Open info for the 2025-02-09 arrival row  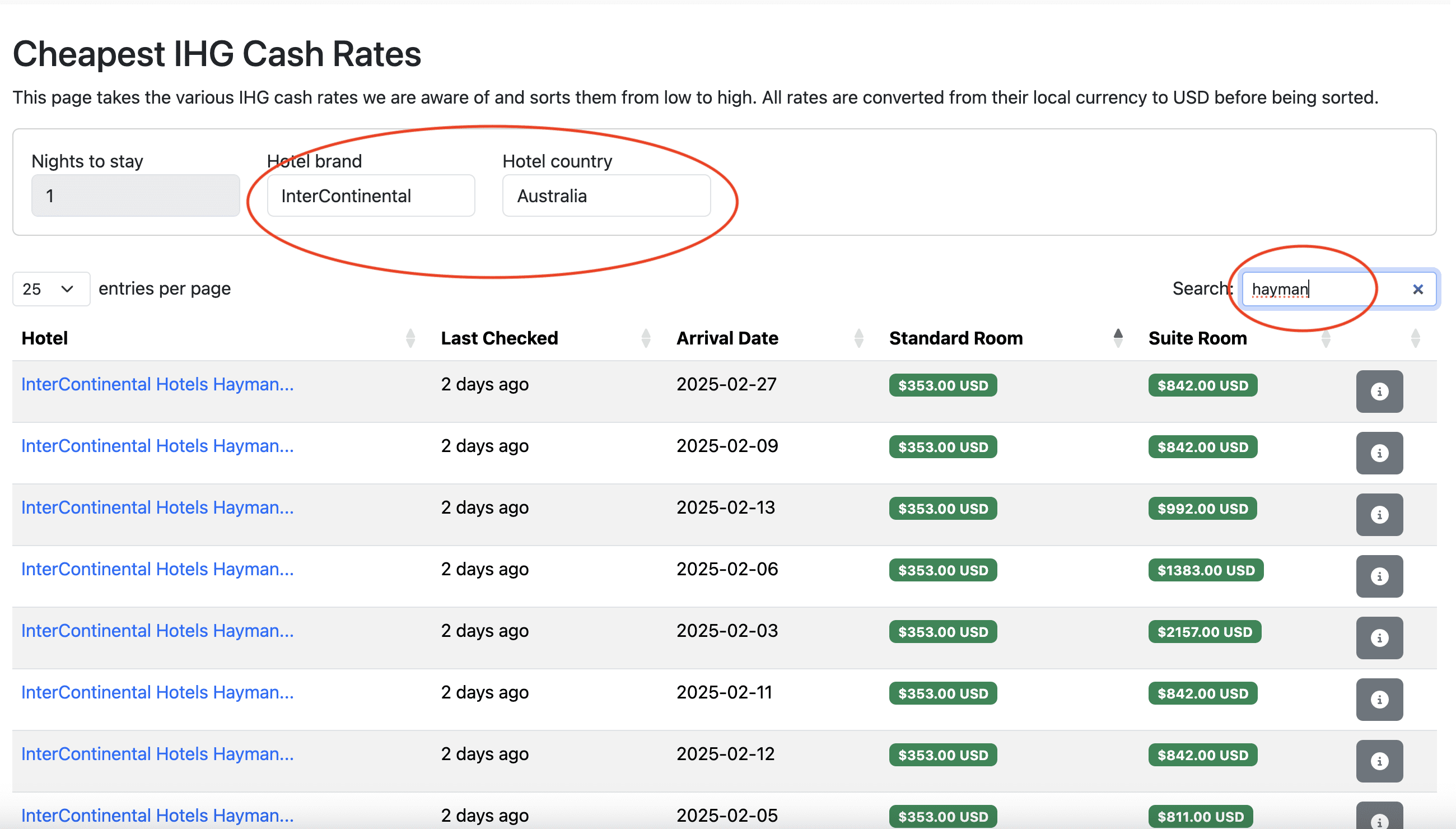click(x=1379, y=453)
